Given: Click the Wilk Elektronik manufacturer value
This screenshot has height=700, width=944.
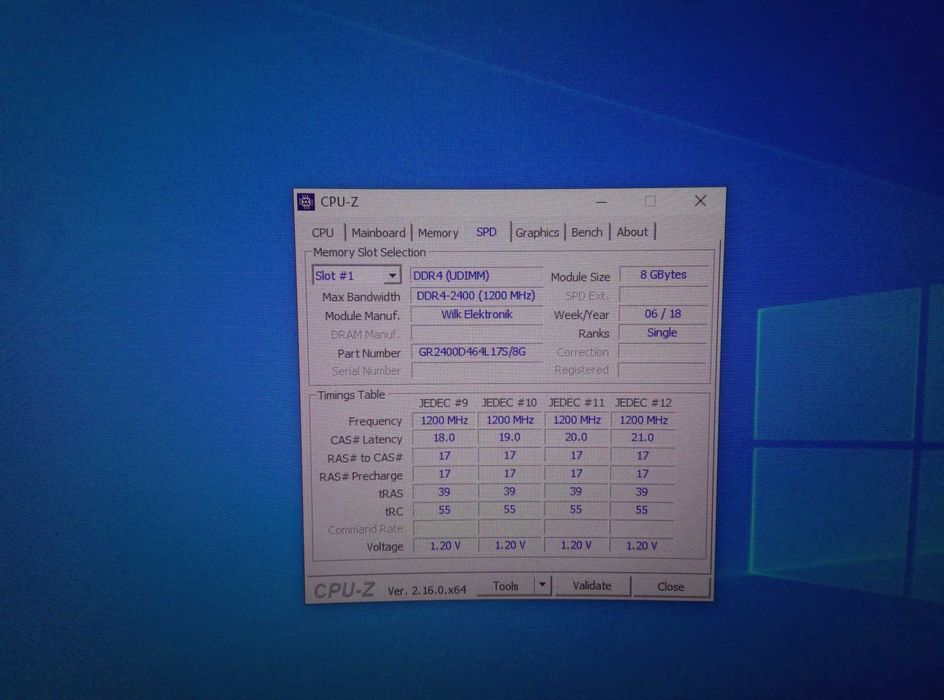Looking at the screenshot, I should click(476, 314).
